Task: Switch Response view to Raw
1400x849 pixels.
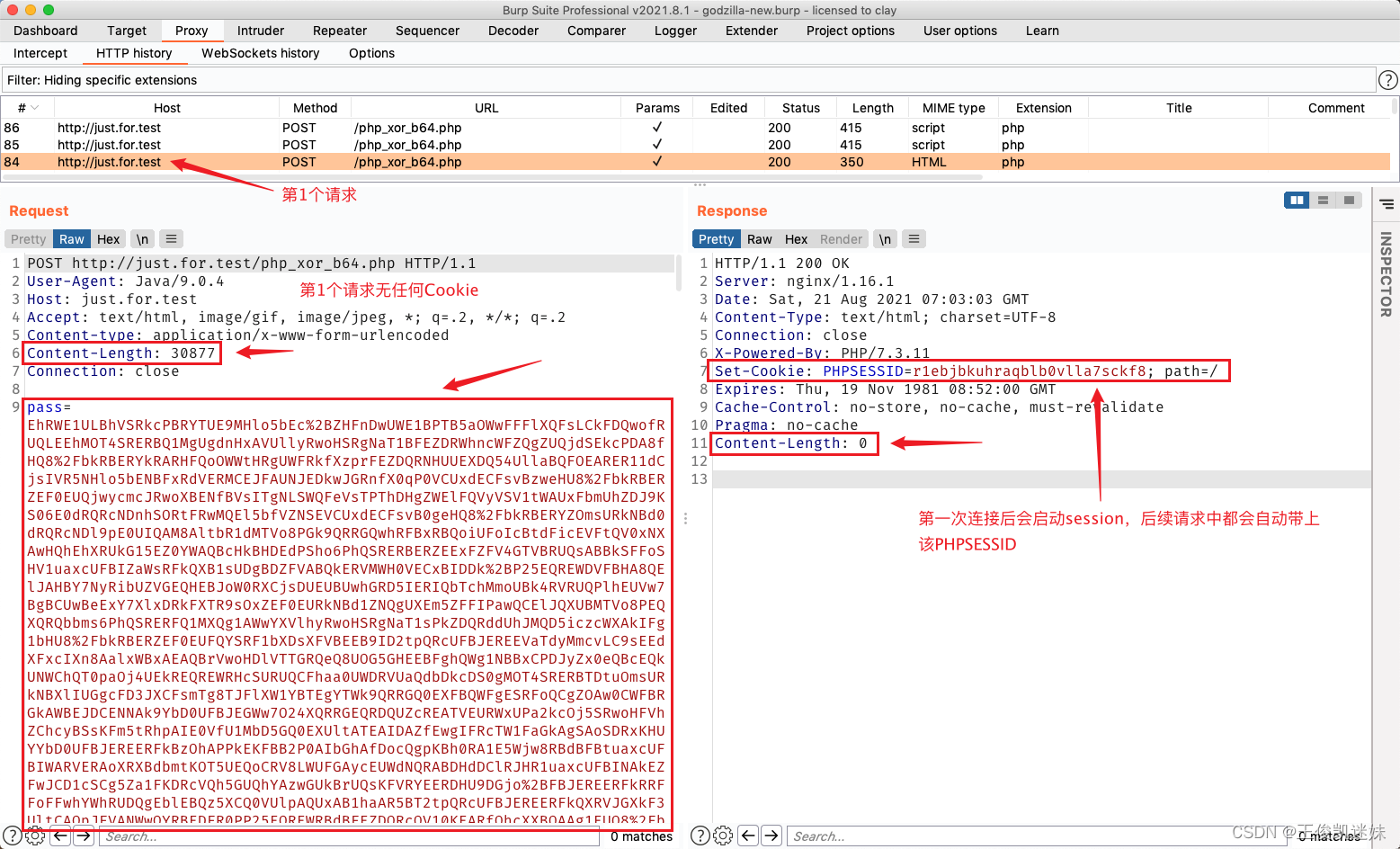Action: (x=760, y=239)
